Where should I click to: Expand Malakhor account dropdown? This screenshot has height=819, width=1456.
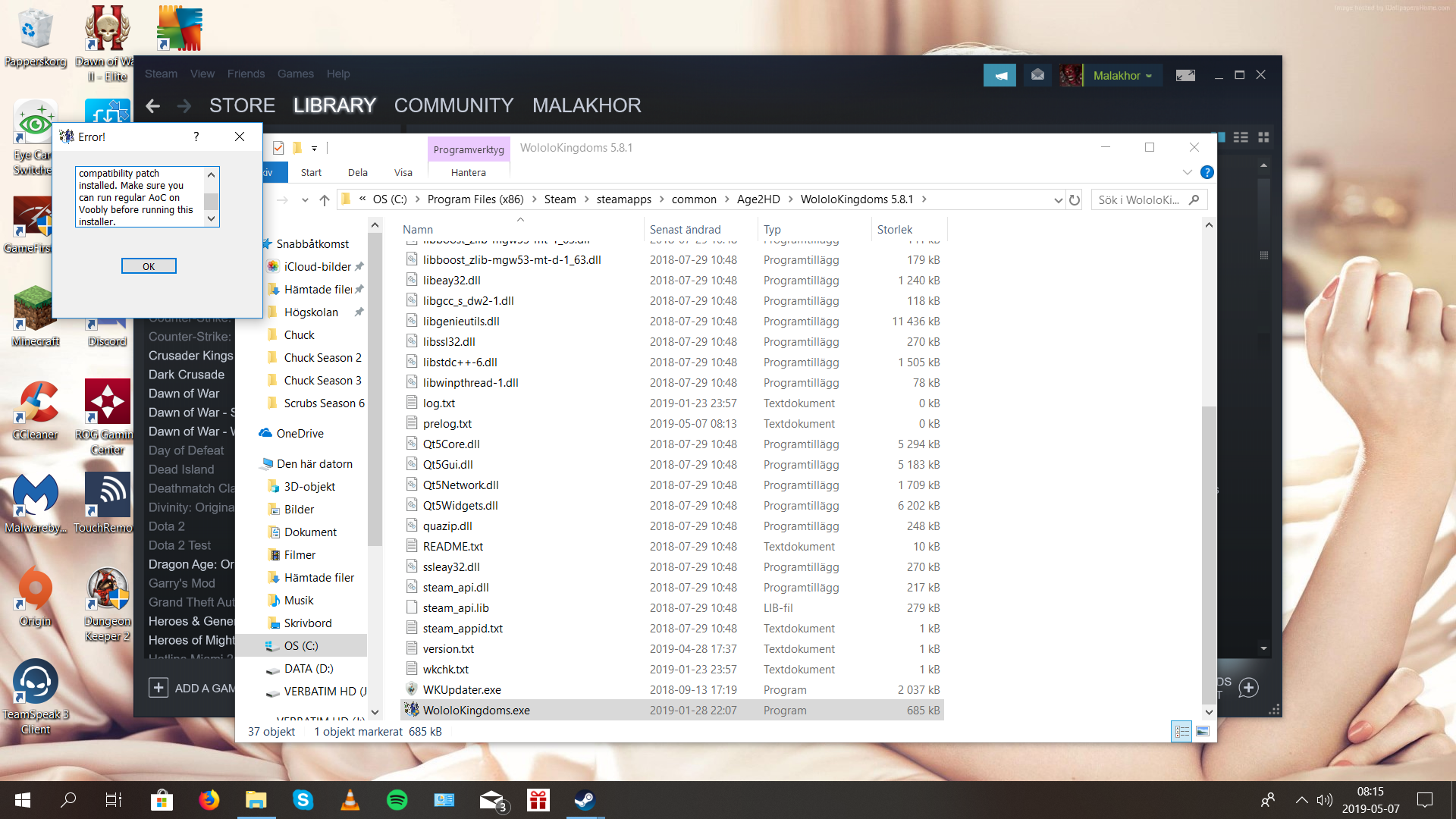coord(1149,76)
